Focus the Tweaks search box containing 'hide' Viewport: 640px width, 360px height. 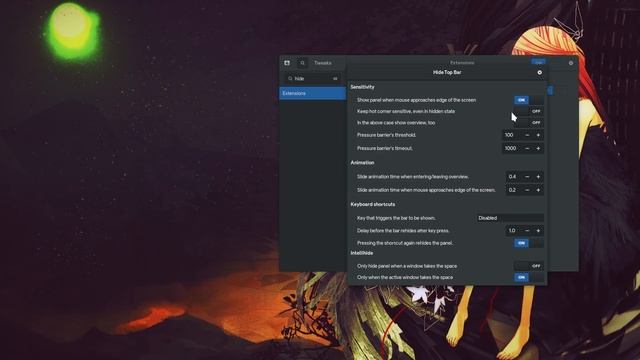point(312,78)
